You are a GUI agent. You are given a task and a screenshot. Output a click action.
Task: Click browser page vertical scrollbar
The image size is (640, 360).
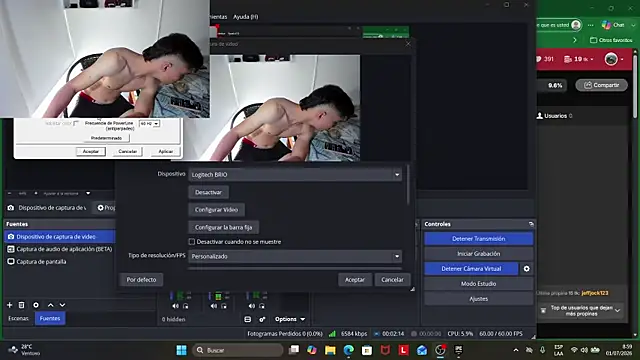click(x=635, y=86)
